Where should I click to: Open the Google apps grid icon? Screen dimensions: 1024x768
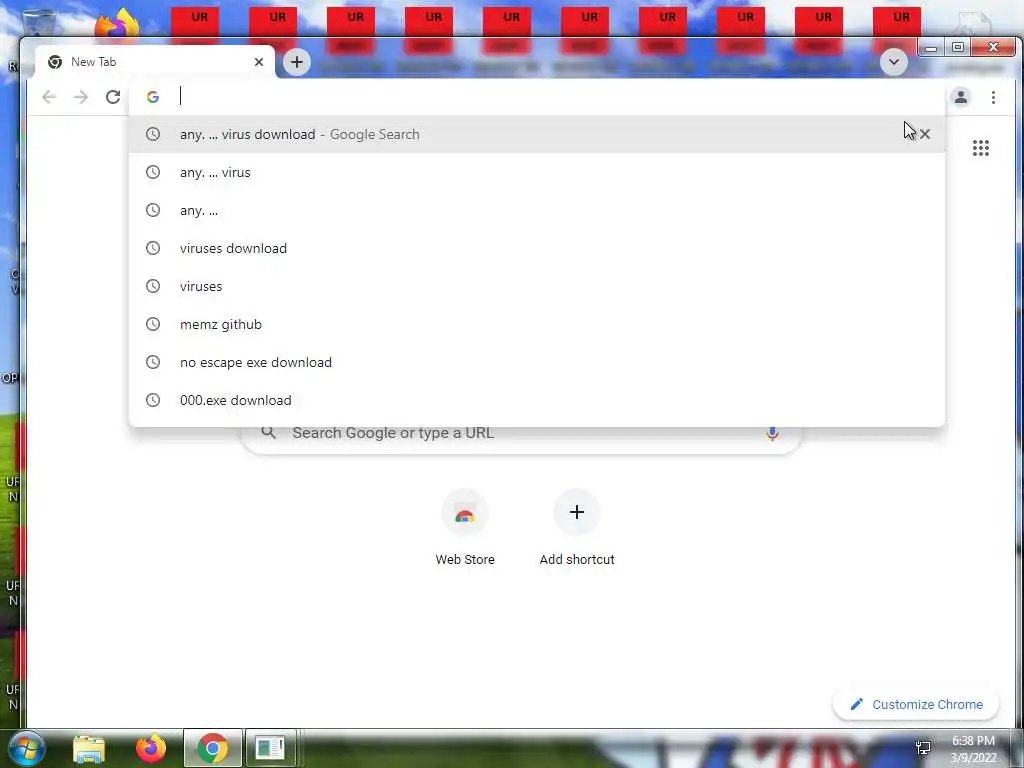point(980,148)
